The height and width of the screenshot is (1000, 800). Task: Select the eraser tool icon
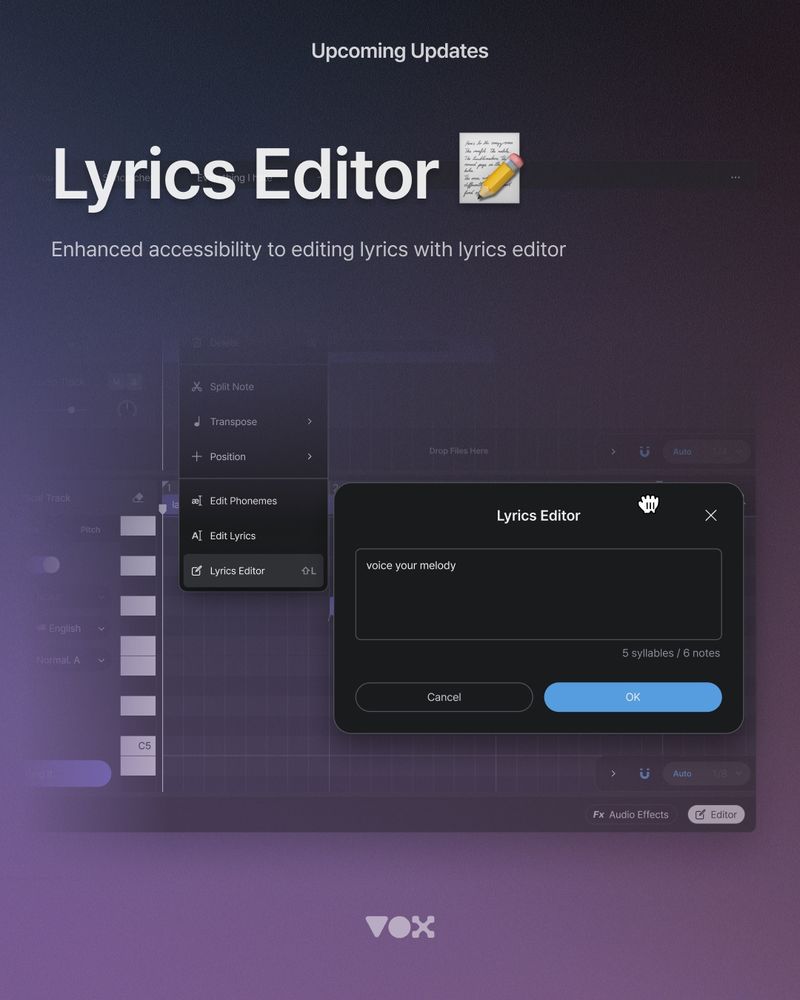138,497
